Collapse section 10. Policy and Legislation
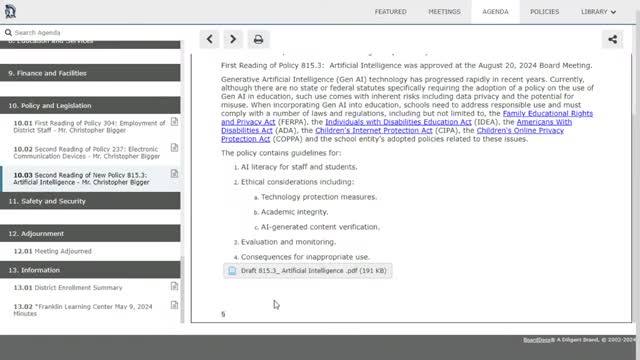Screen dimensions: 640x360 [90, 105]
